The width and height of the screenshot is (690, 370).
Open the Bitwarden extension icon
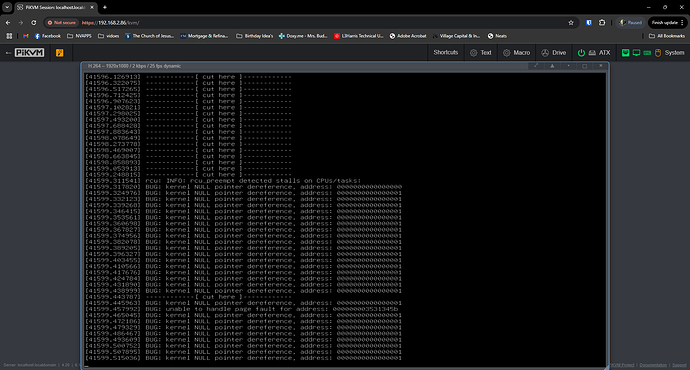(x=589, y=22)
